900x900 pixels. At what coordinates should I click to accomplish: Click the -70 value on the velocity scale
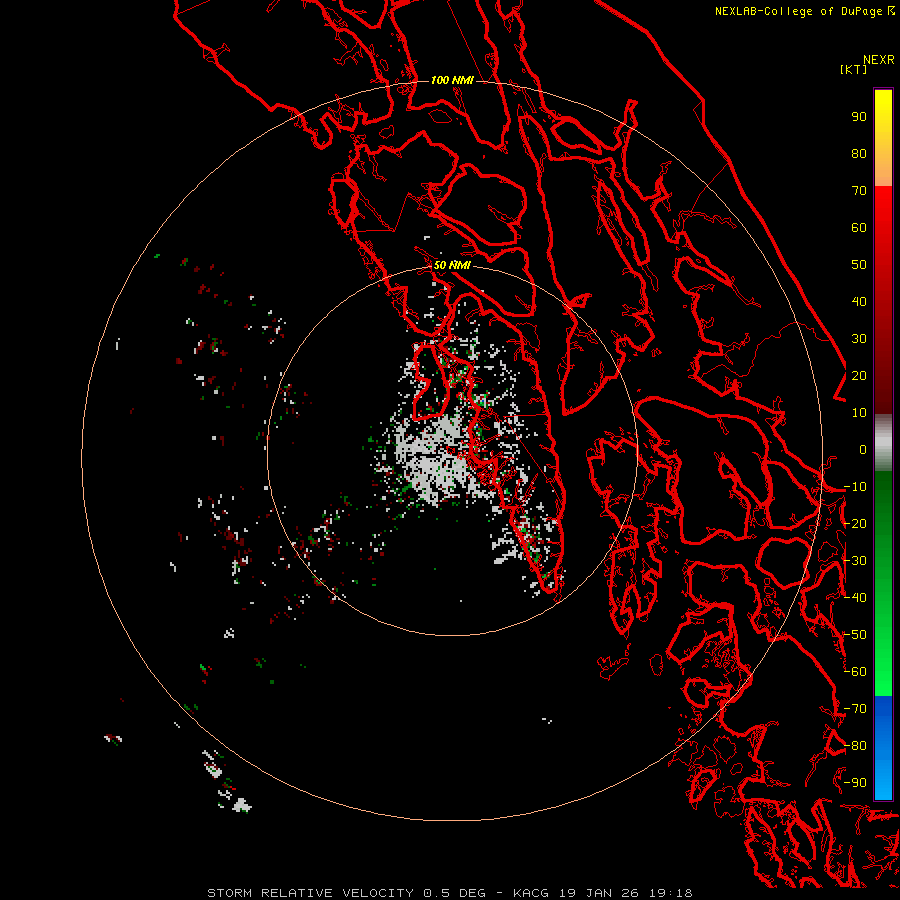click(855, 708)
